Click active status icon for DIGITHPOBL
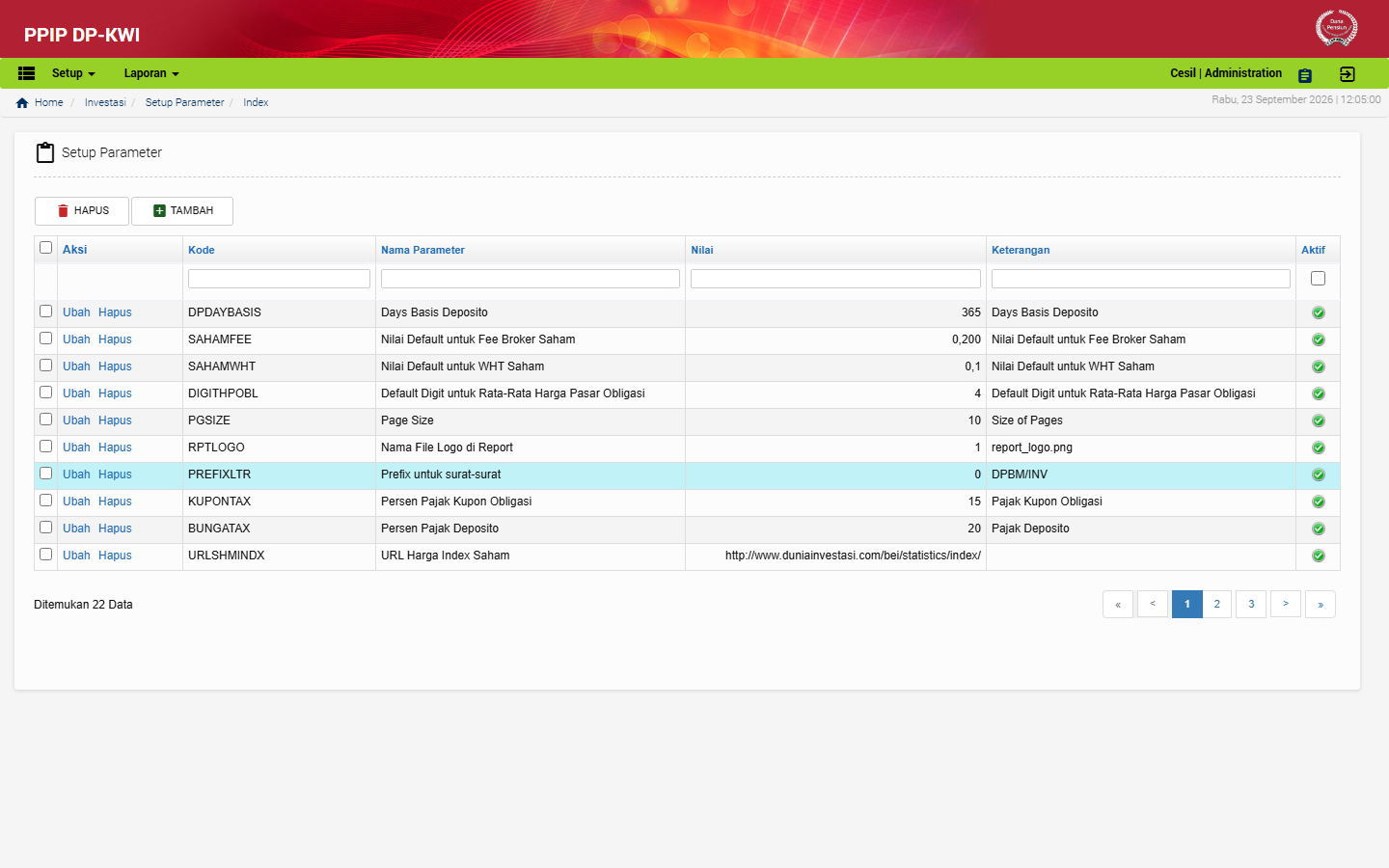Image resolution: width=1389 pixels, height=868 pixels. (x=1319, y=393)
